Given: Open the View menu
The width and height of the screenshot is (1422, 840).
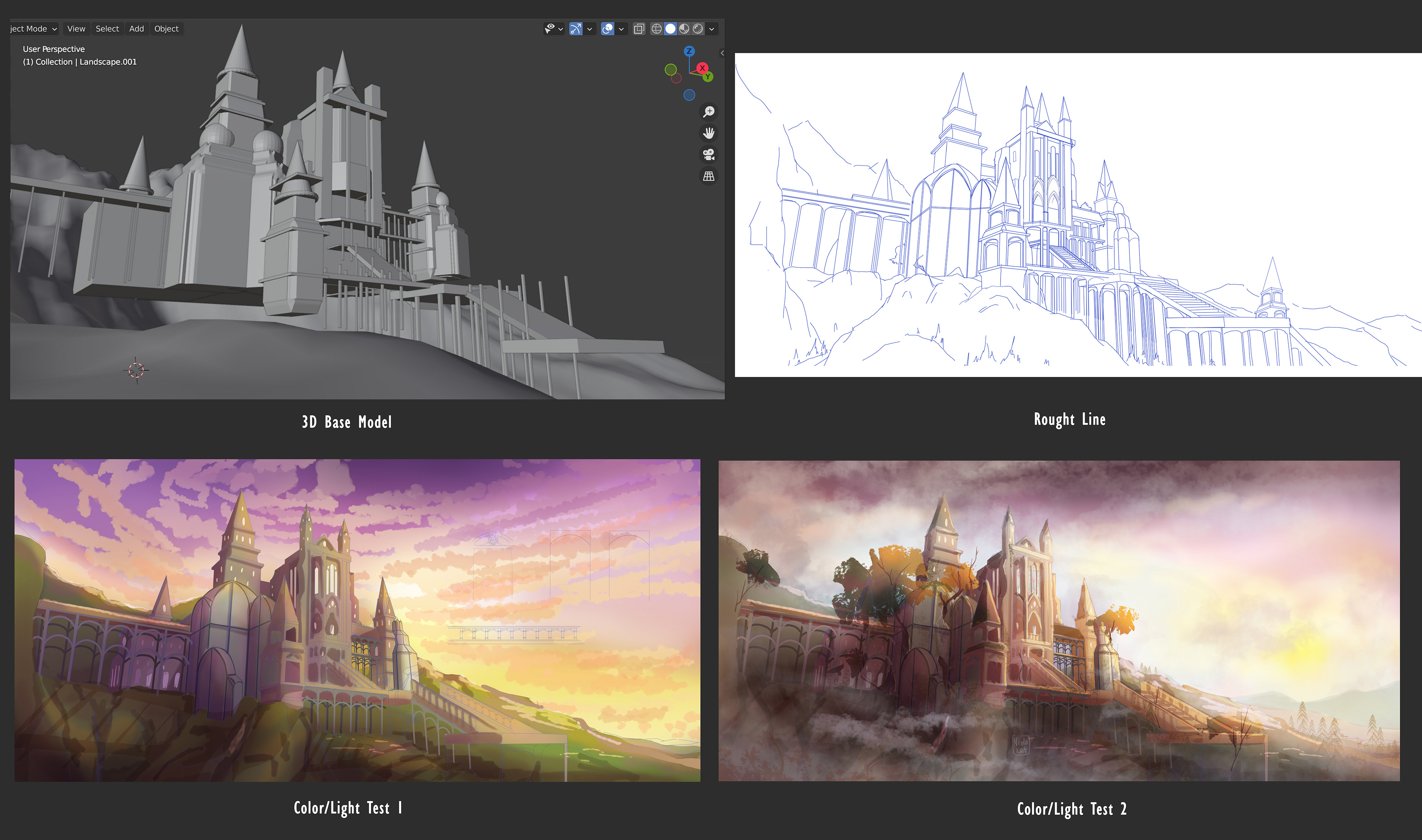Looking at the screenshot, I should tap(76, 29).
